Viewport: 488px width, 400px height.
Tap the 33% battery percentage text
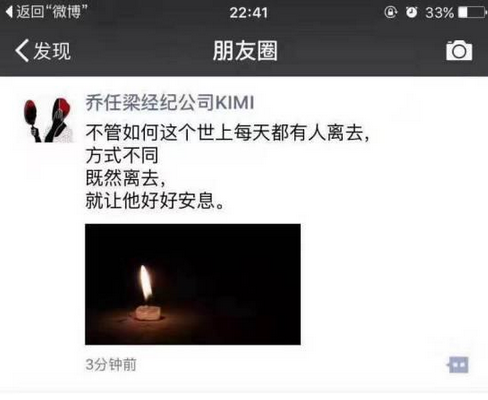[439, 13]
